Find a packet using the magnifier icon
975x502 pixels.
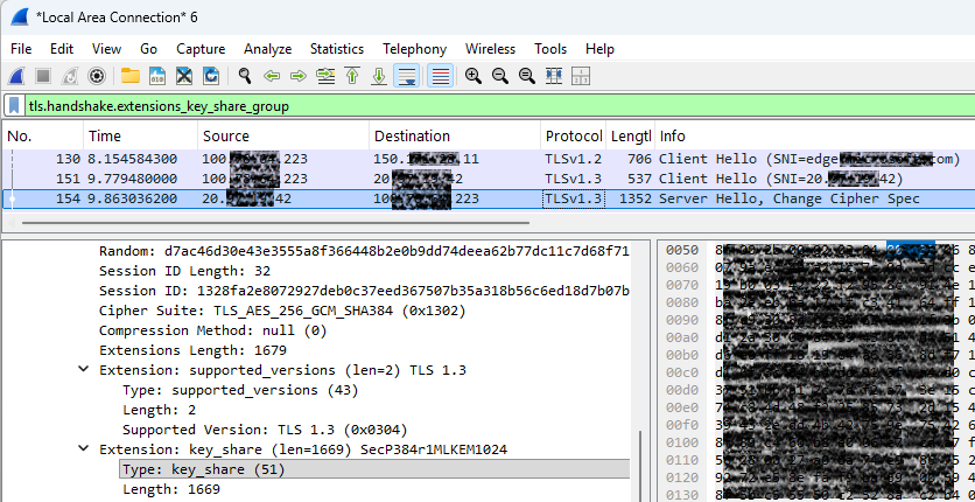245,76
